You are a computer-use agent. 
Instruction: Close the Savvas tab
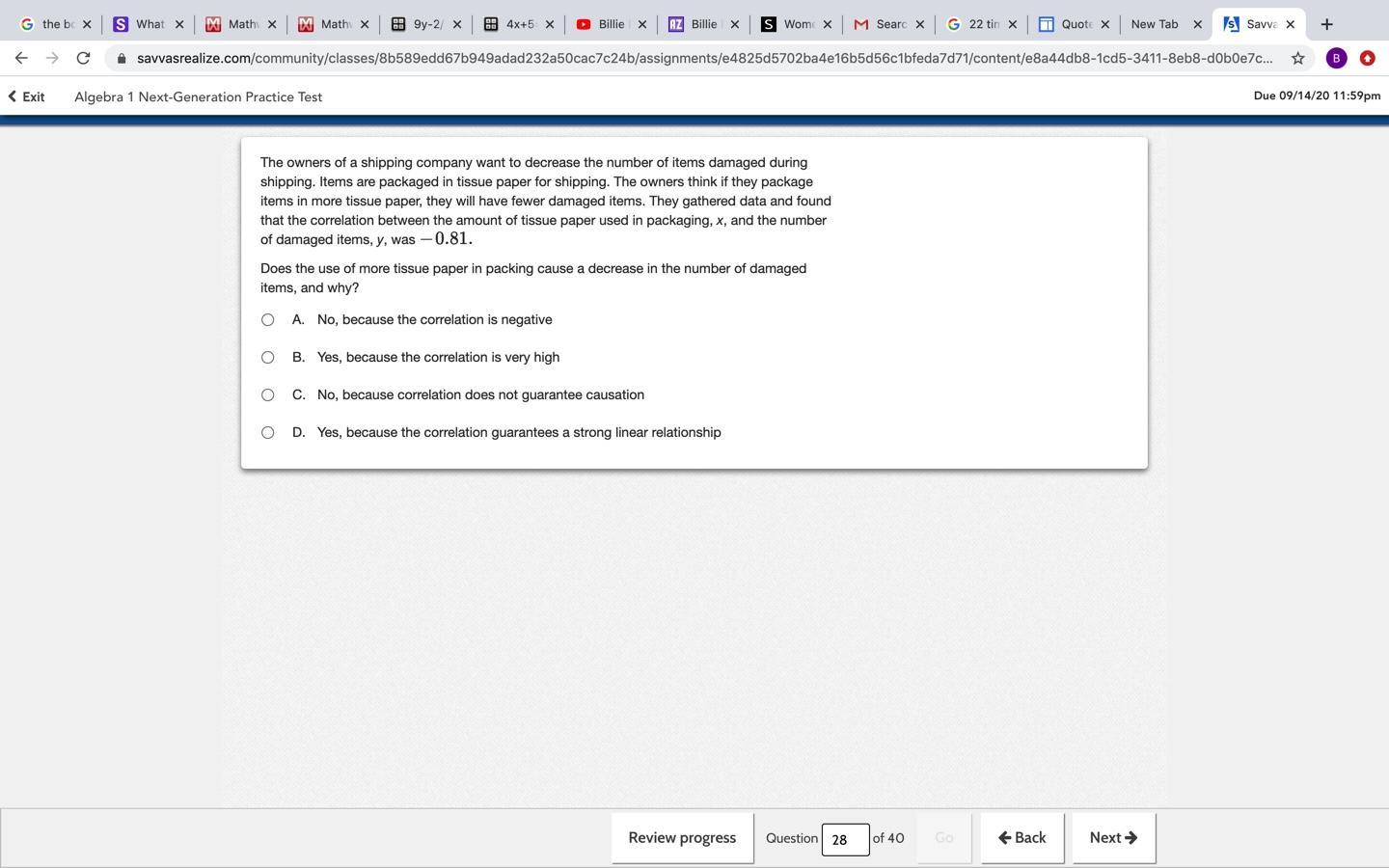1290,24
